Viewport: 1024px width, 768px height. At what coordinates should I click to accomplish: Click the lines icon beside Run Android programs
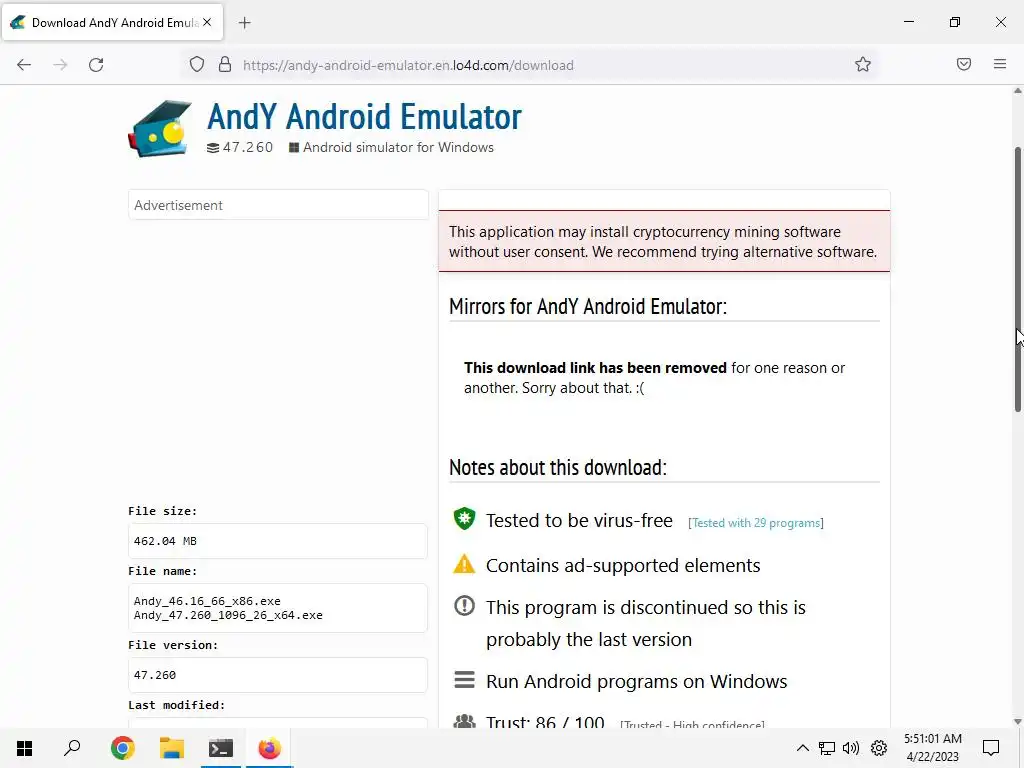tap(464, 680)
